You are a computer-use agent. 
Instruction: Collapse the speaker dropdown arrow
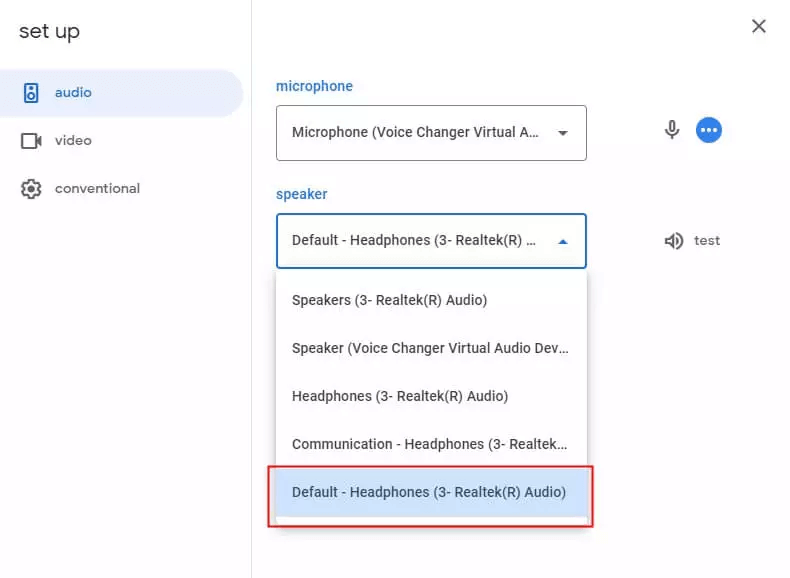coord(562,241)
